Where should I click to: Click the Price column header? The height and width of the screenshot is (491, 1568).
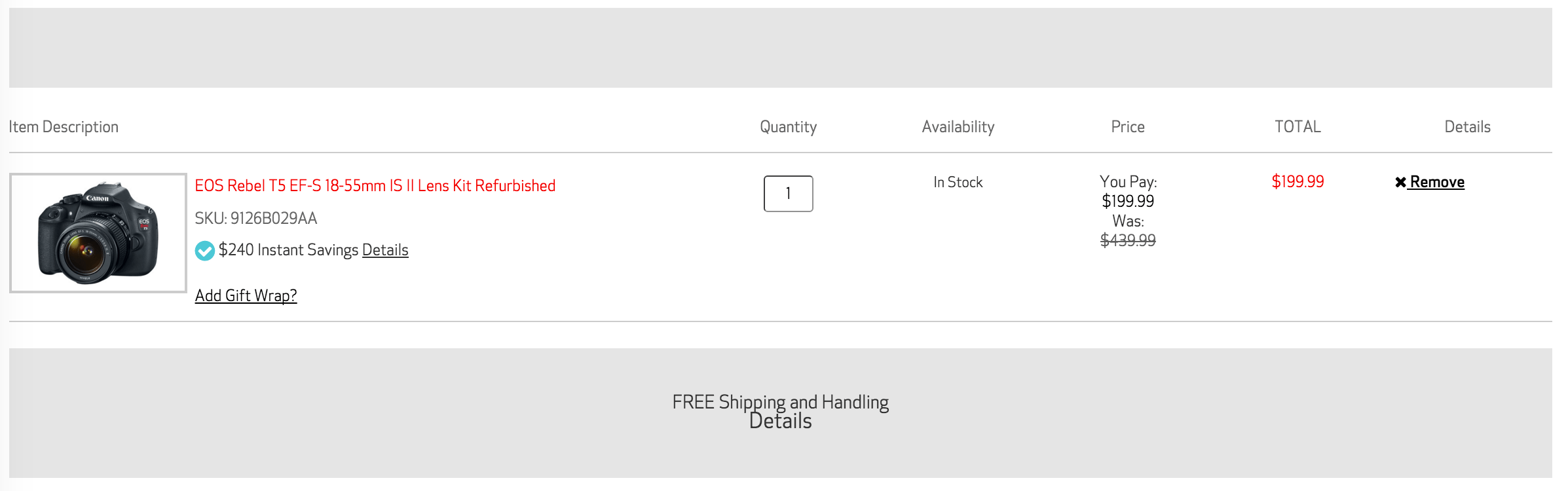click(x=1128, y=126)
